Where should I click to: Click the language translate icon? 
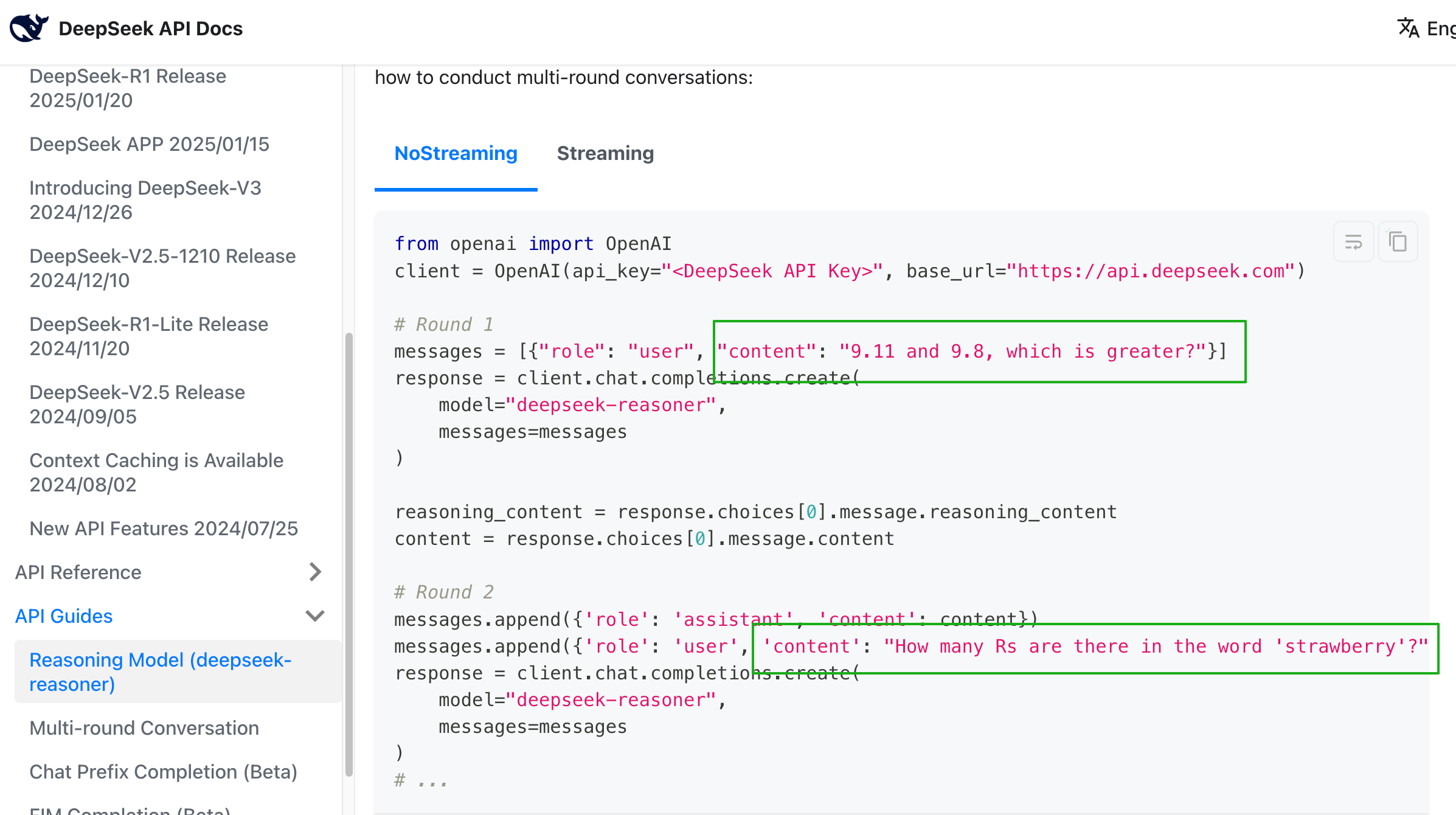pos(1407,28)
